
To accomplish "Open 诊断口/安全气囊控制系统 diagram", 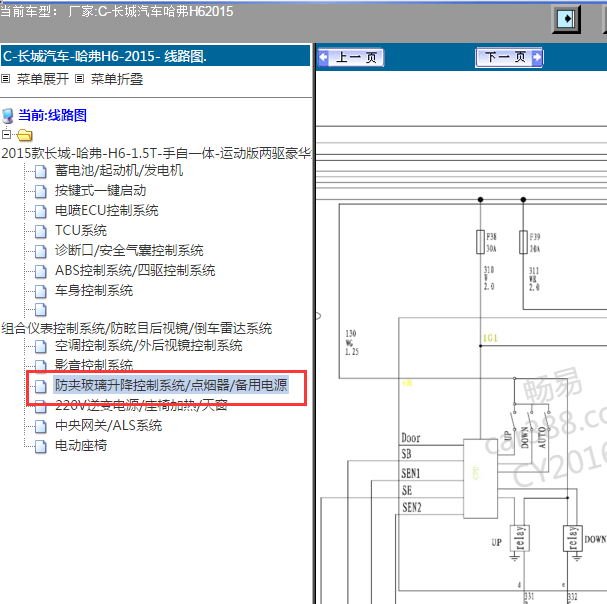I will coord(129,251).
